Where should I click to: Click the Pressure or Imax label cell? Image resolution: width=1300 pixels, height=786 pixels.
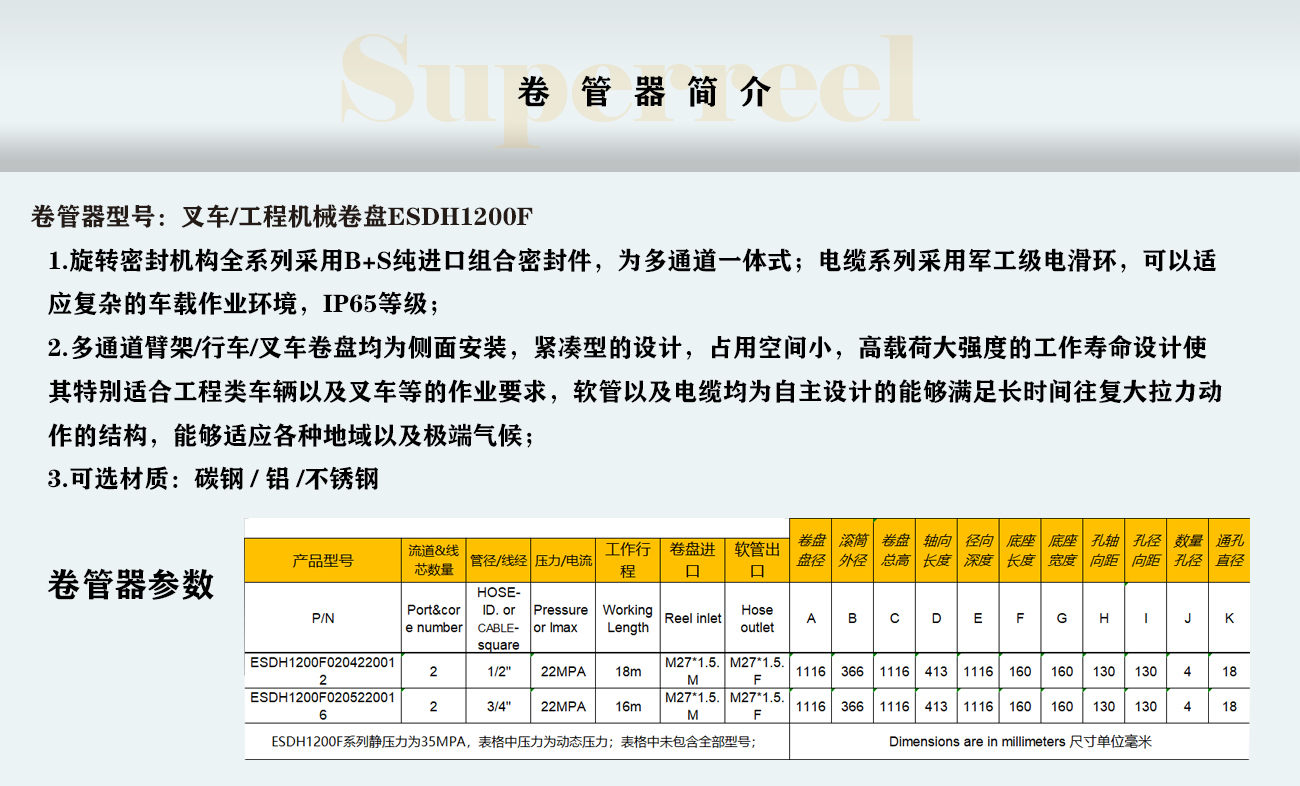pos(562,618)
